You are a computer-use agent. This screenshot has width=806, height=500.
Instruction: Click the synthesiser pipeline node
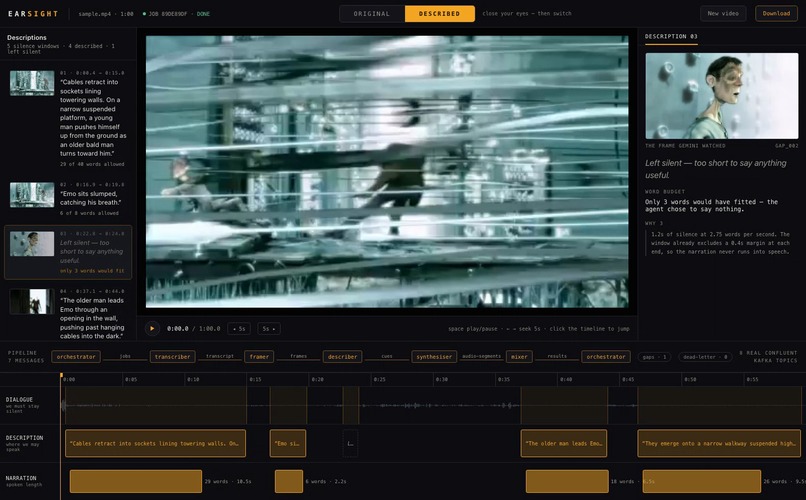pyautogui.click(x=434, y=357)
